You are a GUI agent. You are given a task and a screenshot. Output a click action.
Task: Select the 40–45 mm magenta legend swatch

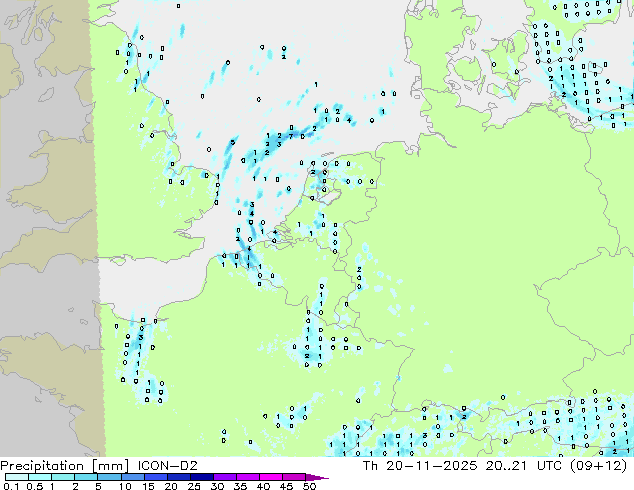(x=271, y=477)
